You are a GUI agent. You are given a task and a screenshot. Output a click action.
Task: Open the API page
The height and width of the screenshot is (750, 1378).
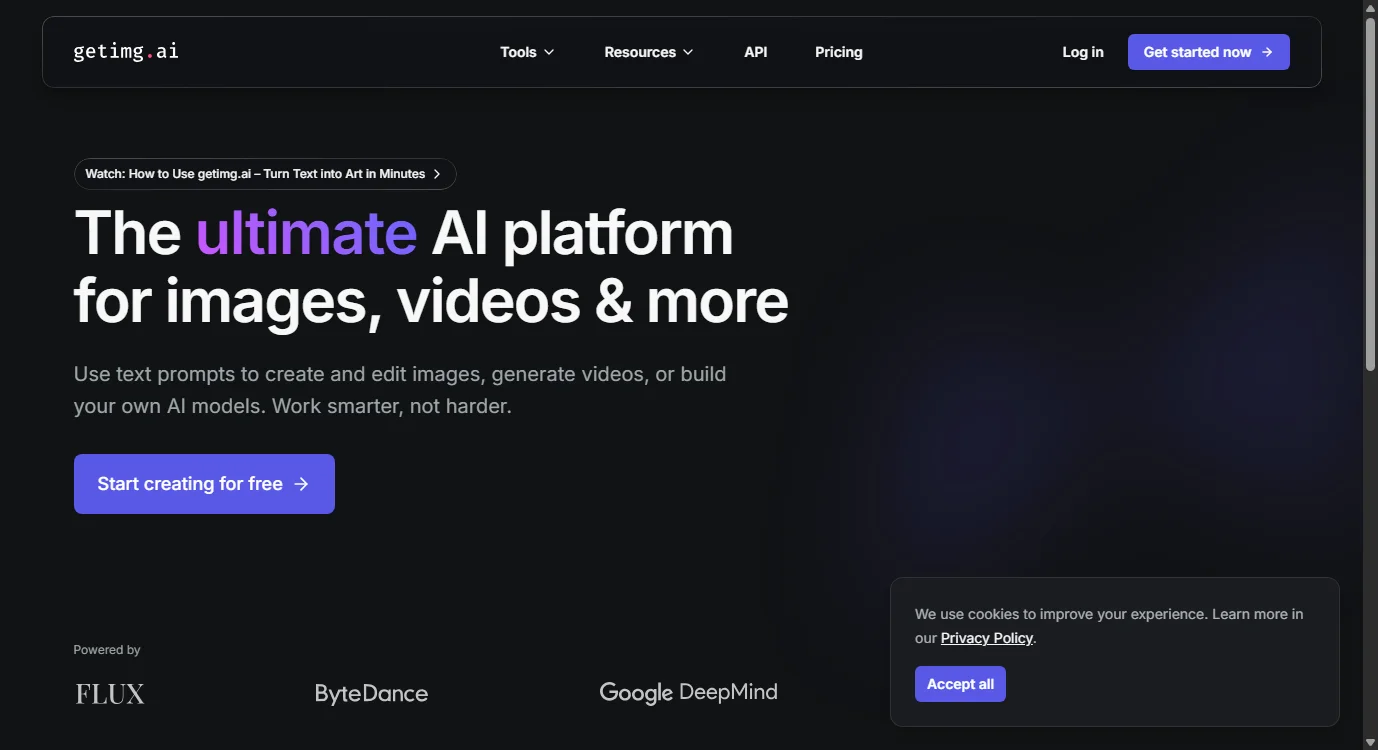pos(755,51)
